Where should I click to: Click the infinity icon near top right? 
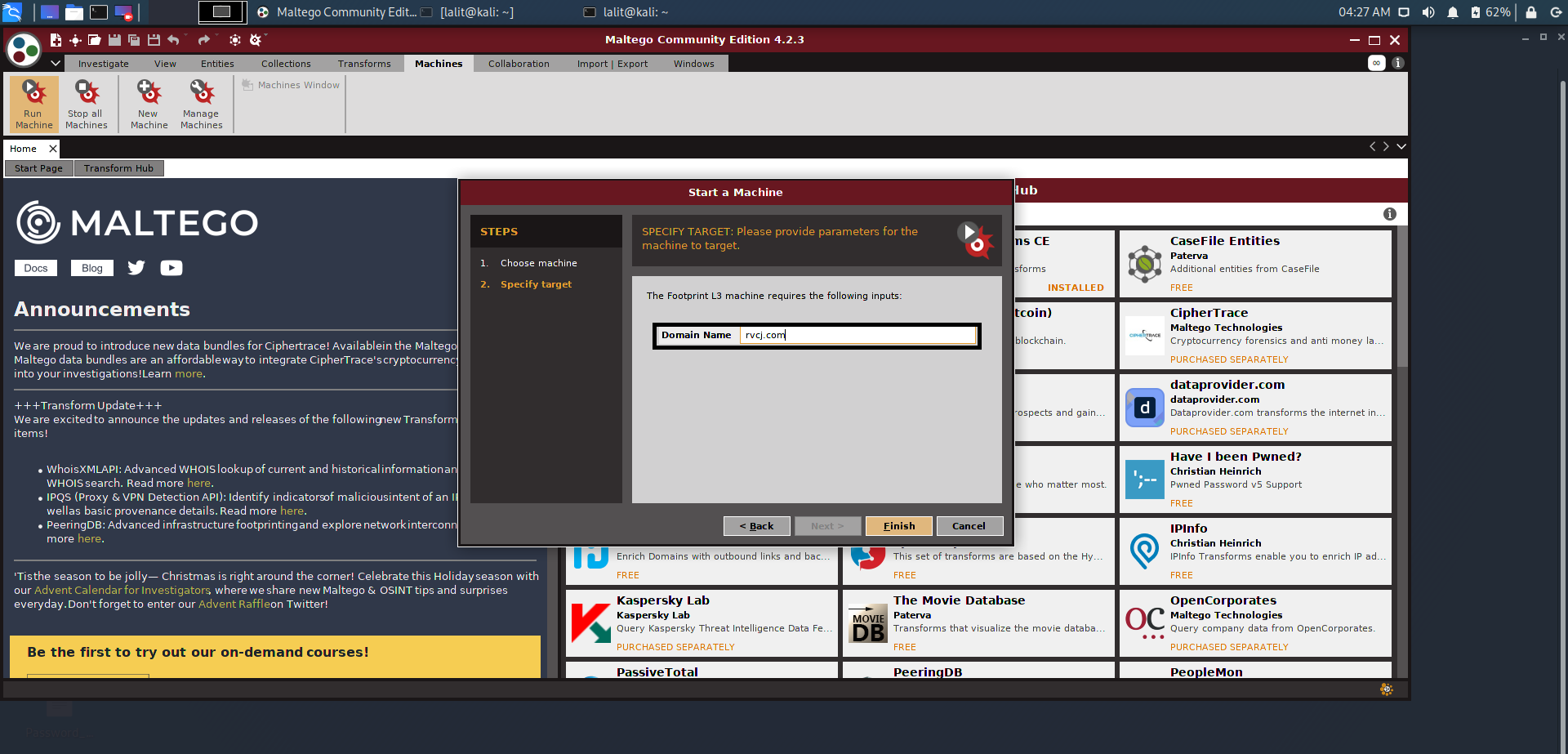pos(1377,63)
